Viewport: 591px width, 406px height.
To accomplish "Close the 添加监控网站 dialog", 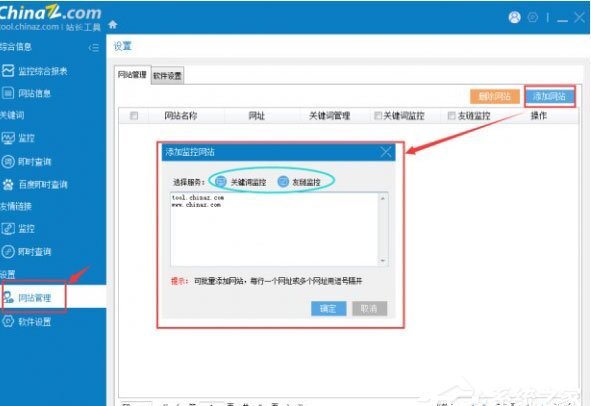I will point(386,152).
